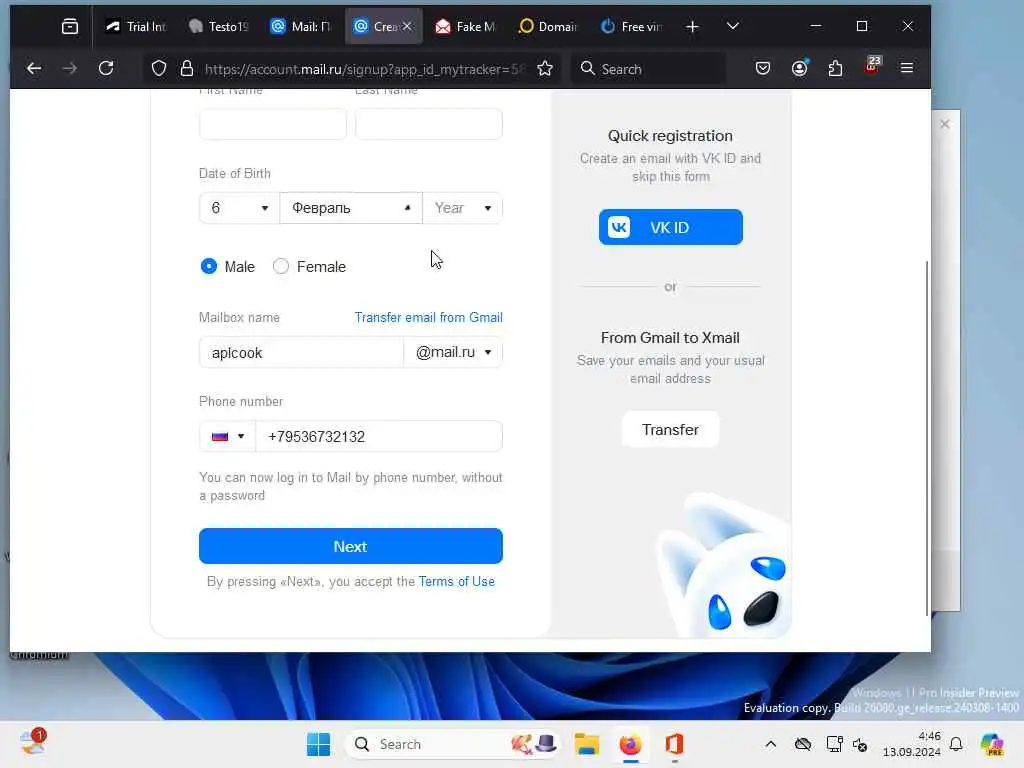Follow Transfer email from Gmail link
The height and width of the screenshot is (768, 1024).
[x=428, y=317]
